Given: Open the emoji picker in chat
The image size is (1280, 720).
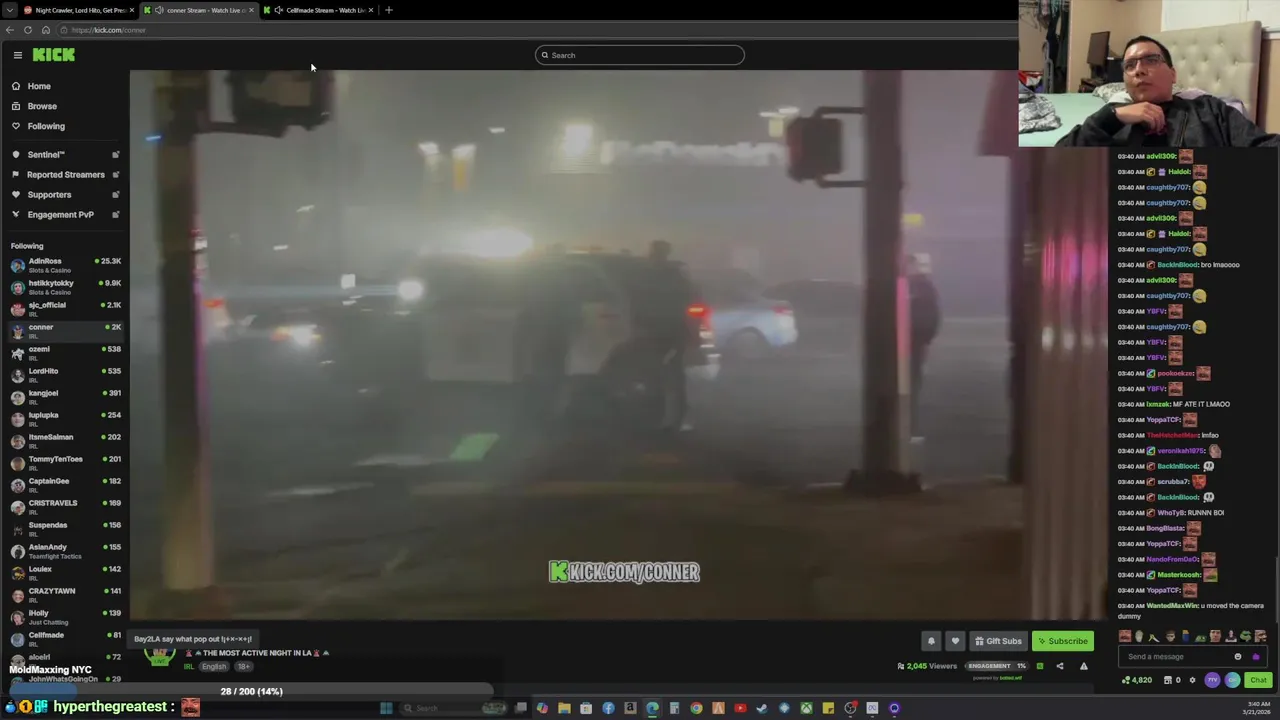Looking at the screenshot, I should (x=1238, y=657).
